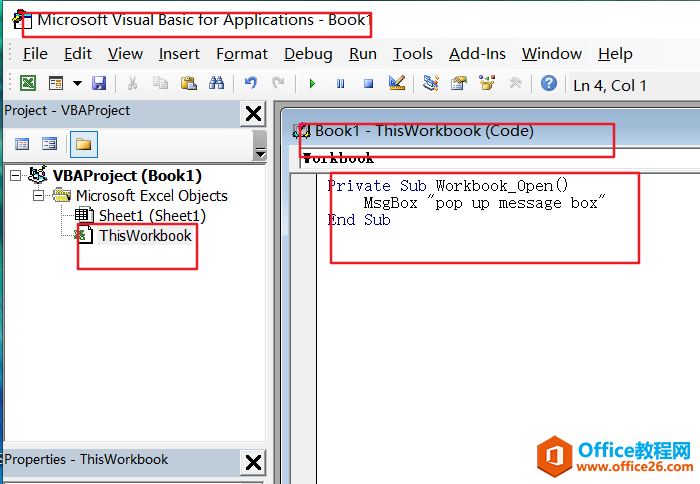The image size is (700, 484).
Task: Click the Save toolbar icon
Action: tap(99, 83)
